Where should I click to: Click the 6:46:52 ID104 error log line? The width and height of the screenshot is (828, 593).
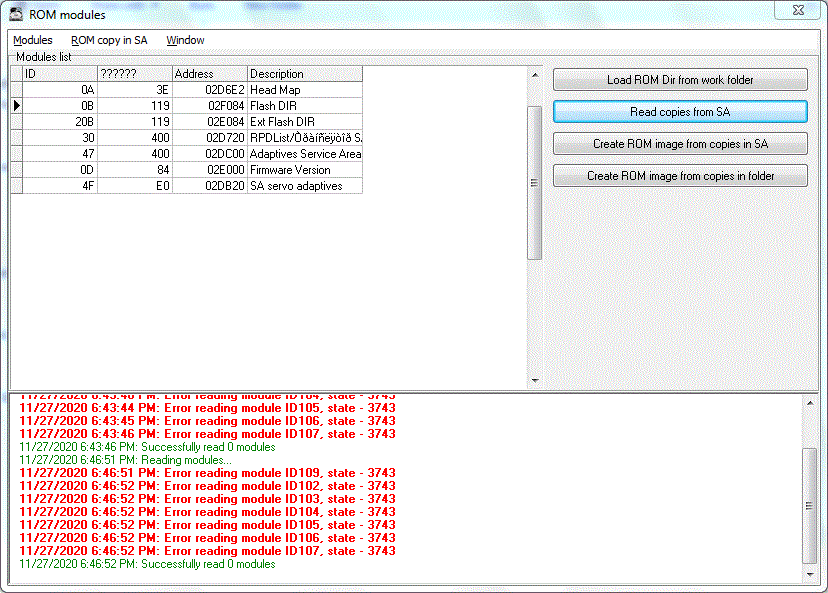pos(208,512)
